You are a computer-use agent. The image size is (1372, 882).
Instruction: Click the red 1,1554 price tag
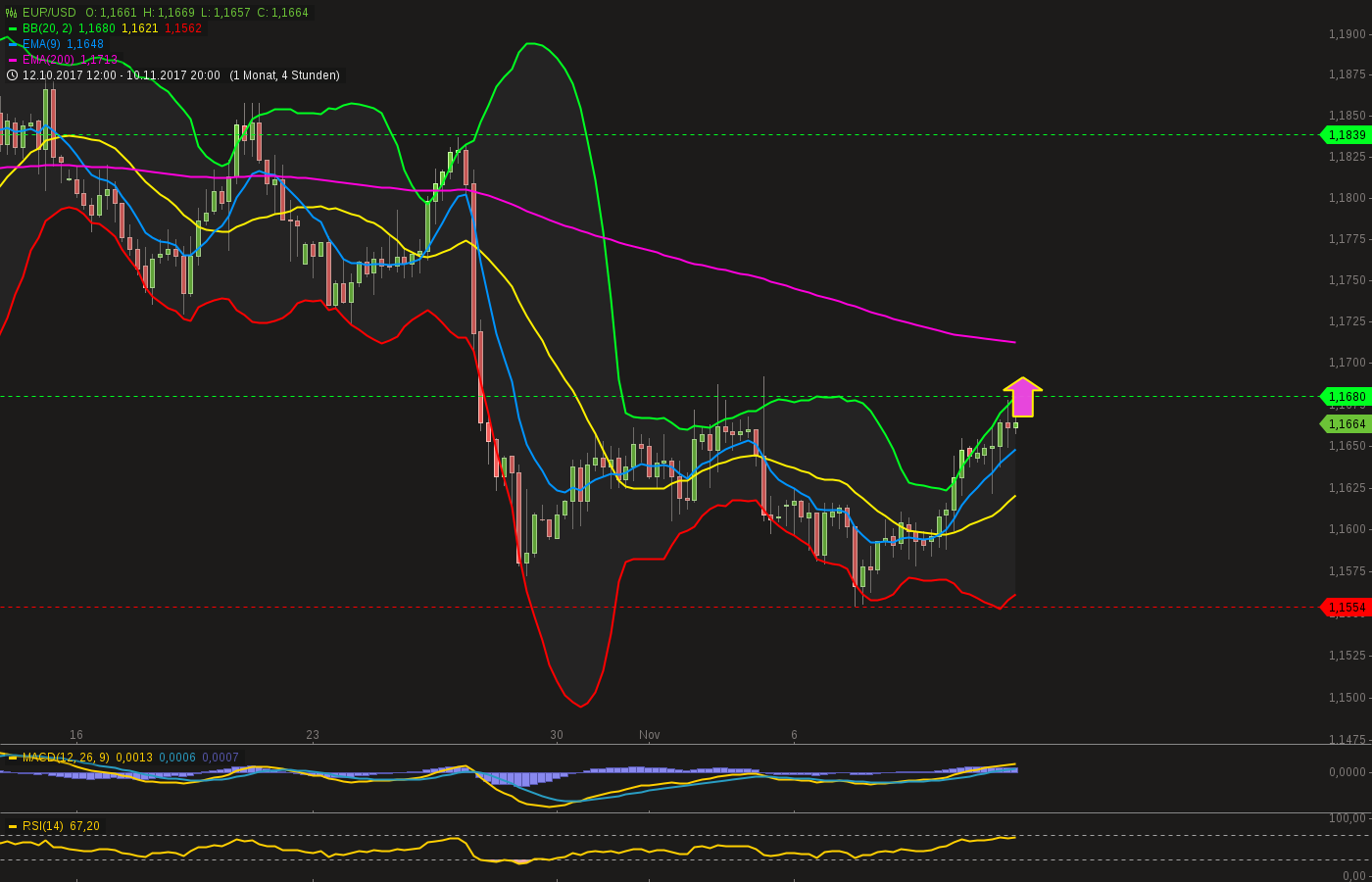[1347, 608]
